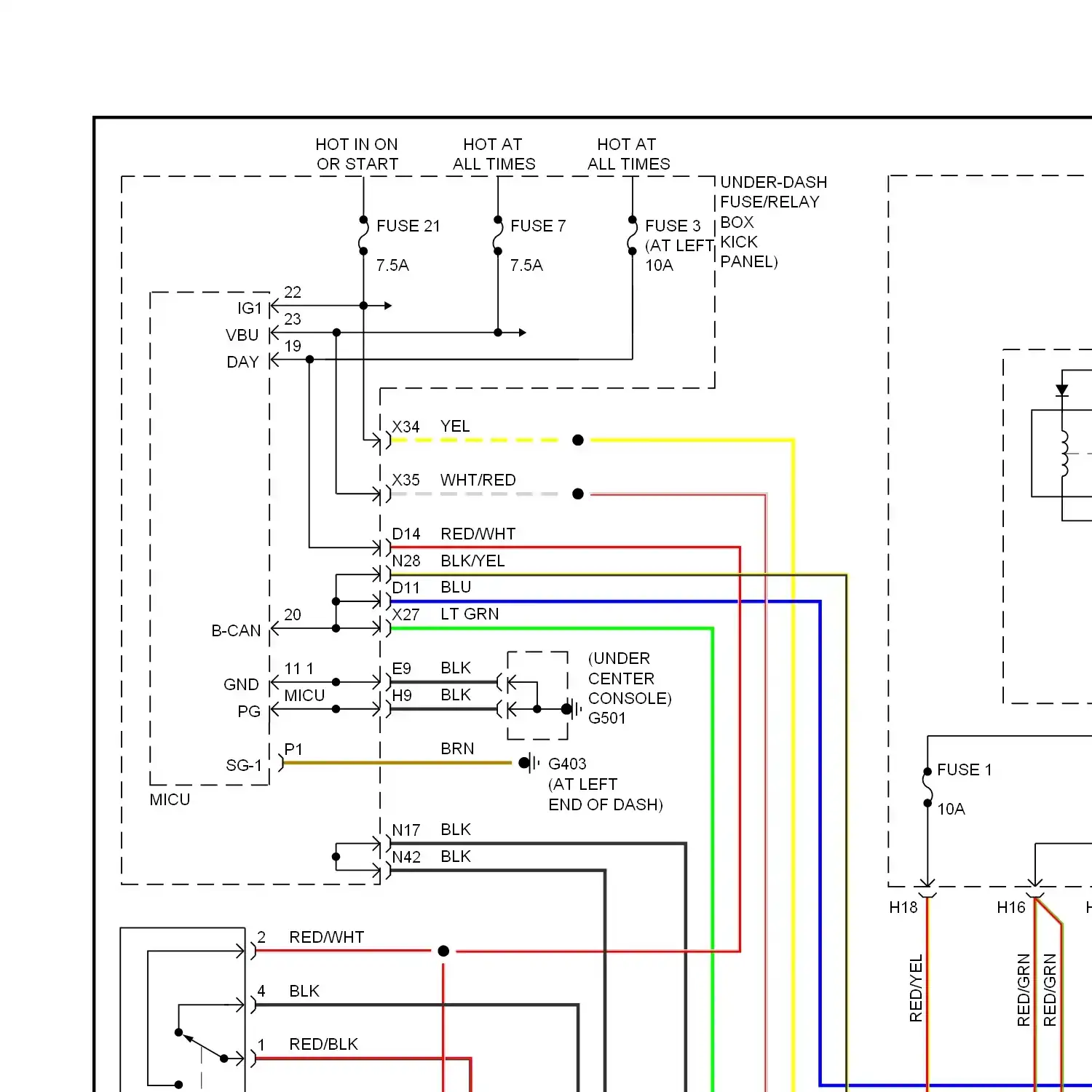
Task: Click MICU label below the dashed box
Action: (170, 799)
